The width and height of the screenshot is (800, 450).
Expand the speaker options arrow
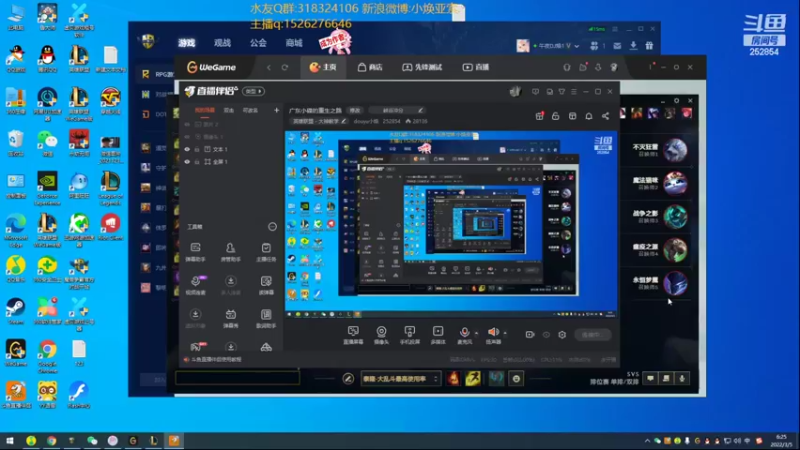(x=505, y=333)
